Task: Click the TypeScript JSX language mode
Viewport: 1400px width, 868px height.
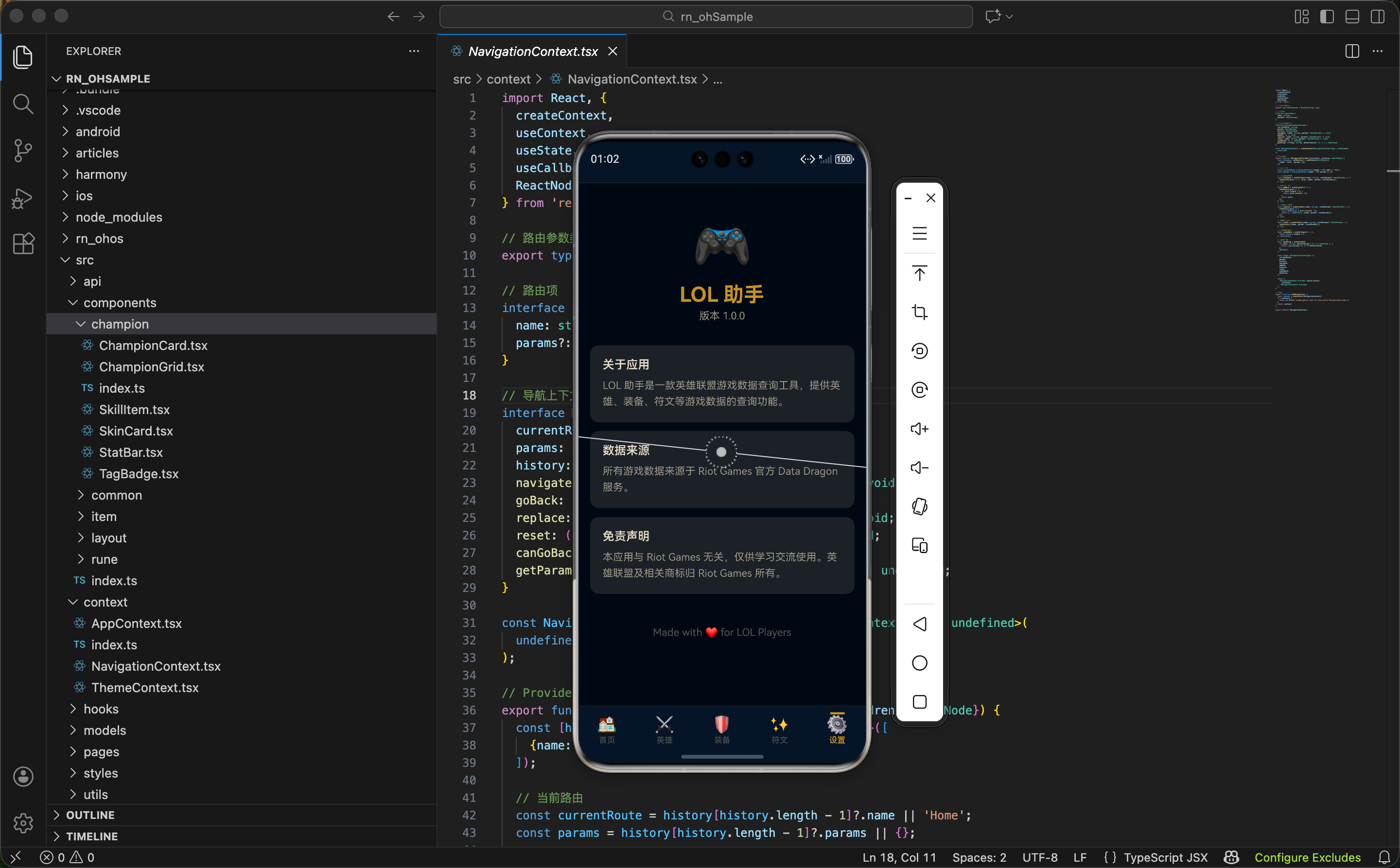Action: click(1165, 857)
